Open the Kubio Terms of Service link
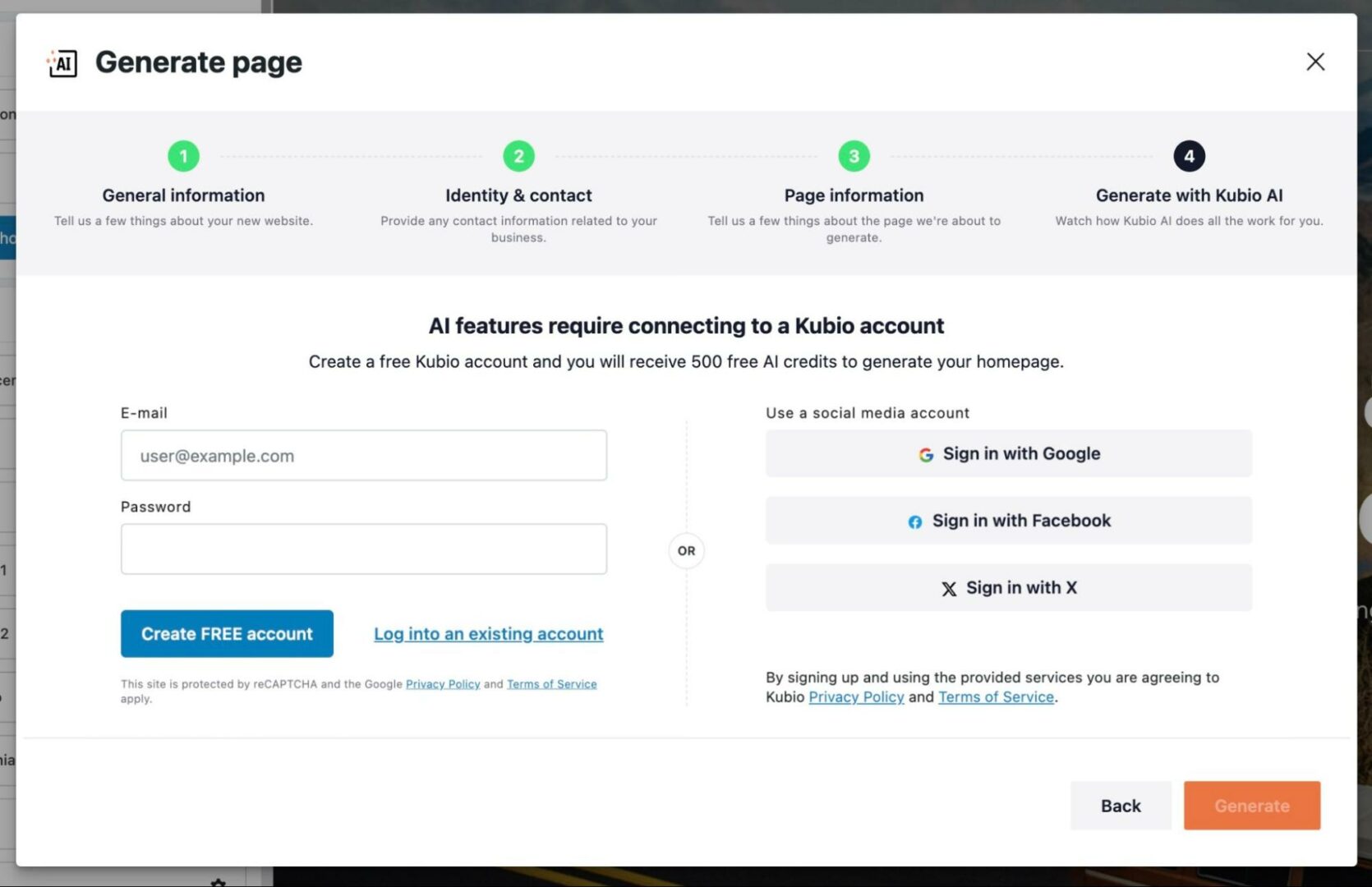This screenshot has height=887, width=1372. 996,696
